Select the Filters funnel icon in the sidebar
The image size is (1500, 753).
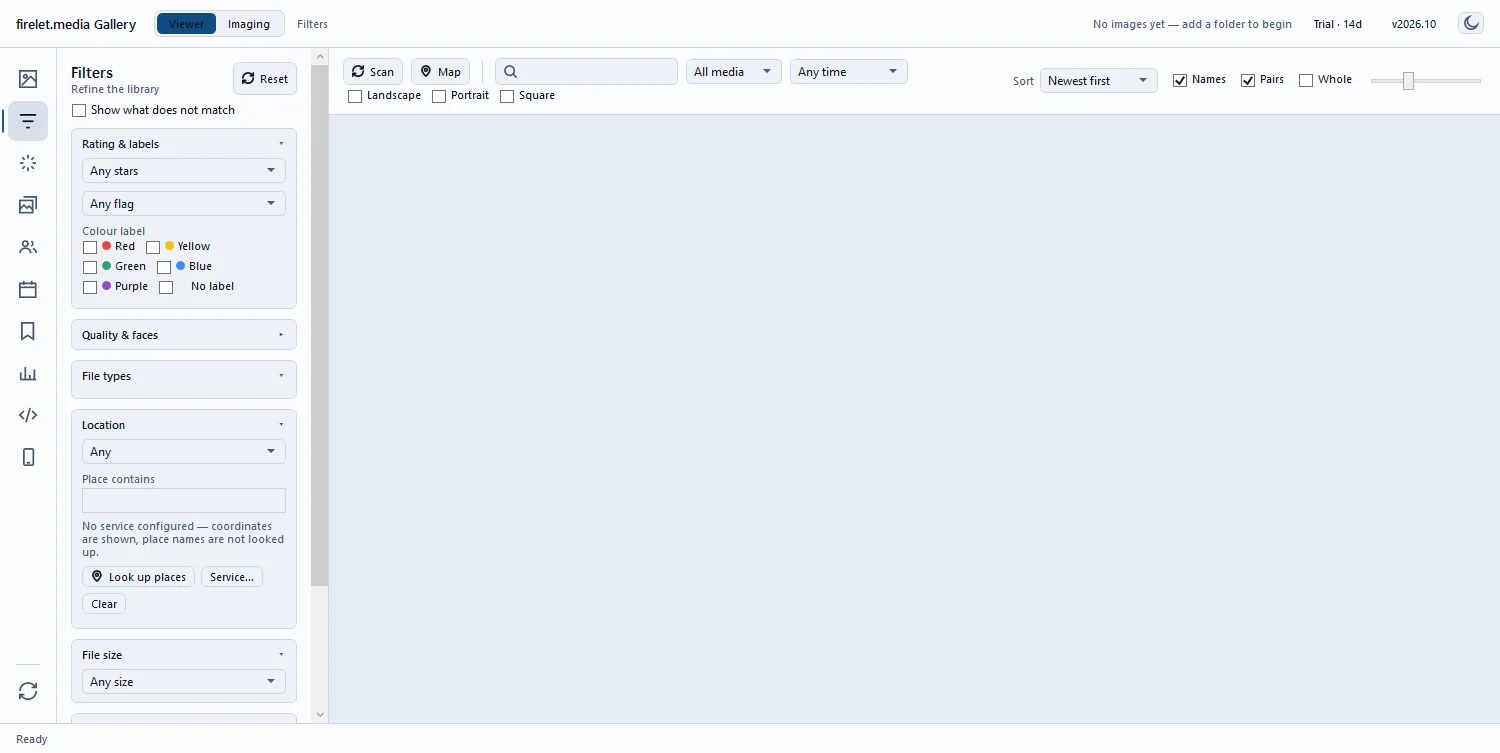28,121
